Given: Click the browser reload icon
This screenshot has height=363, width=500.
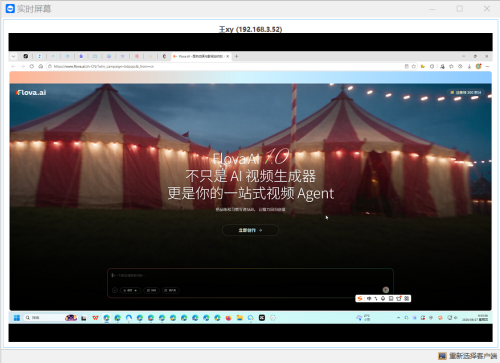Looking at the screenshot, I should (x=32, y=66).
